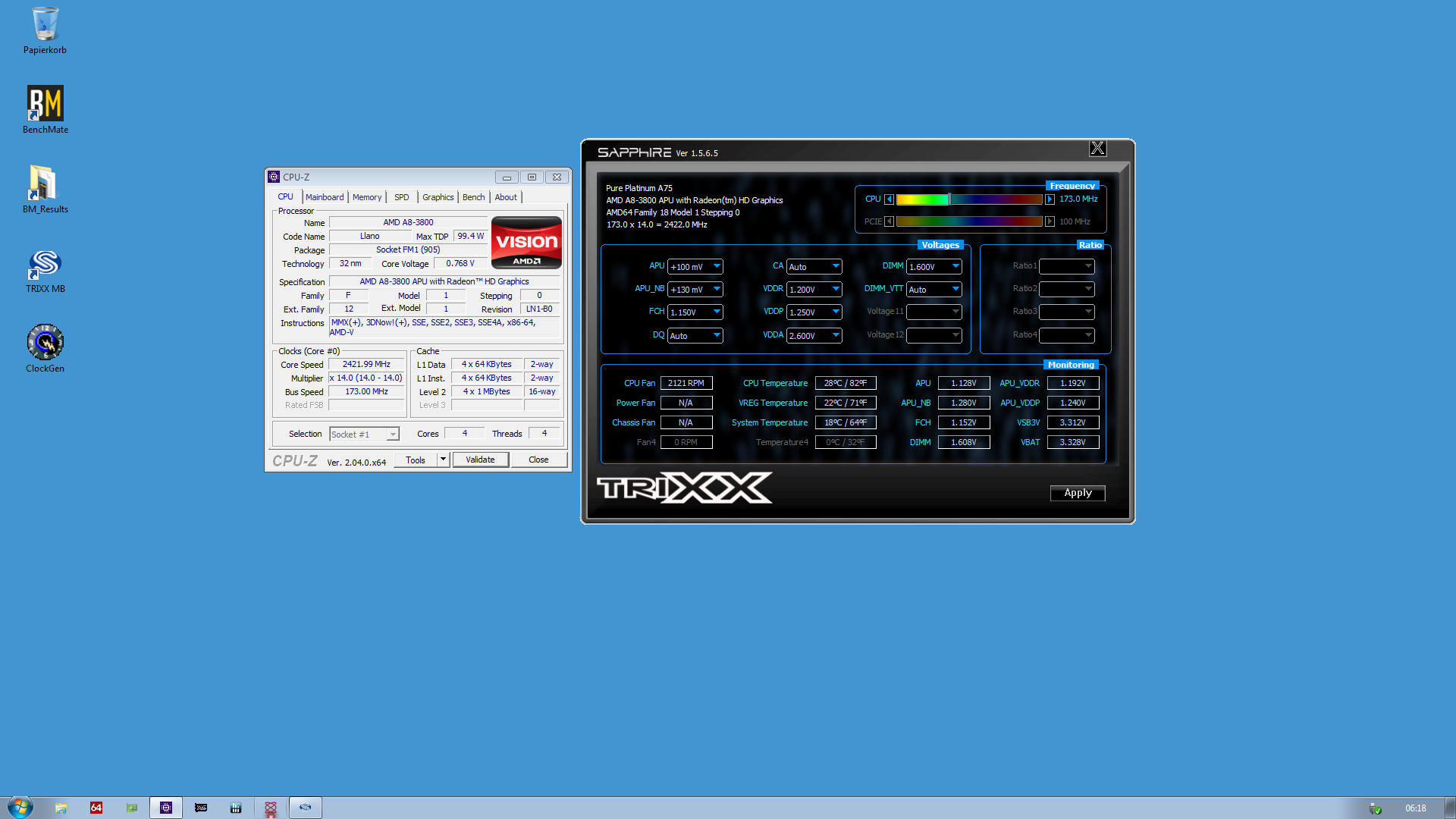Image resolution: width=1456 pixels, height=819 pixels.
Task: Click the system tray shield icon
Action: [1375, 808]
